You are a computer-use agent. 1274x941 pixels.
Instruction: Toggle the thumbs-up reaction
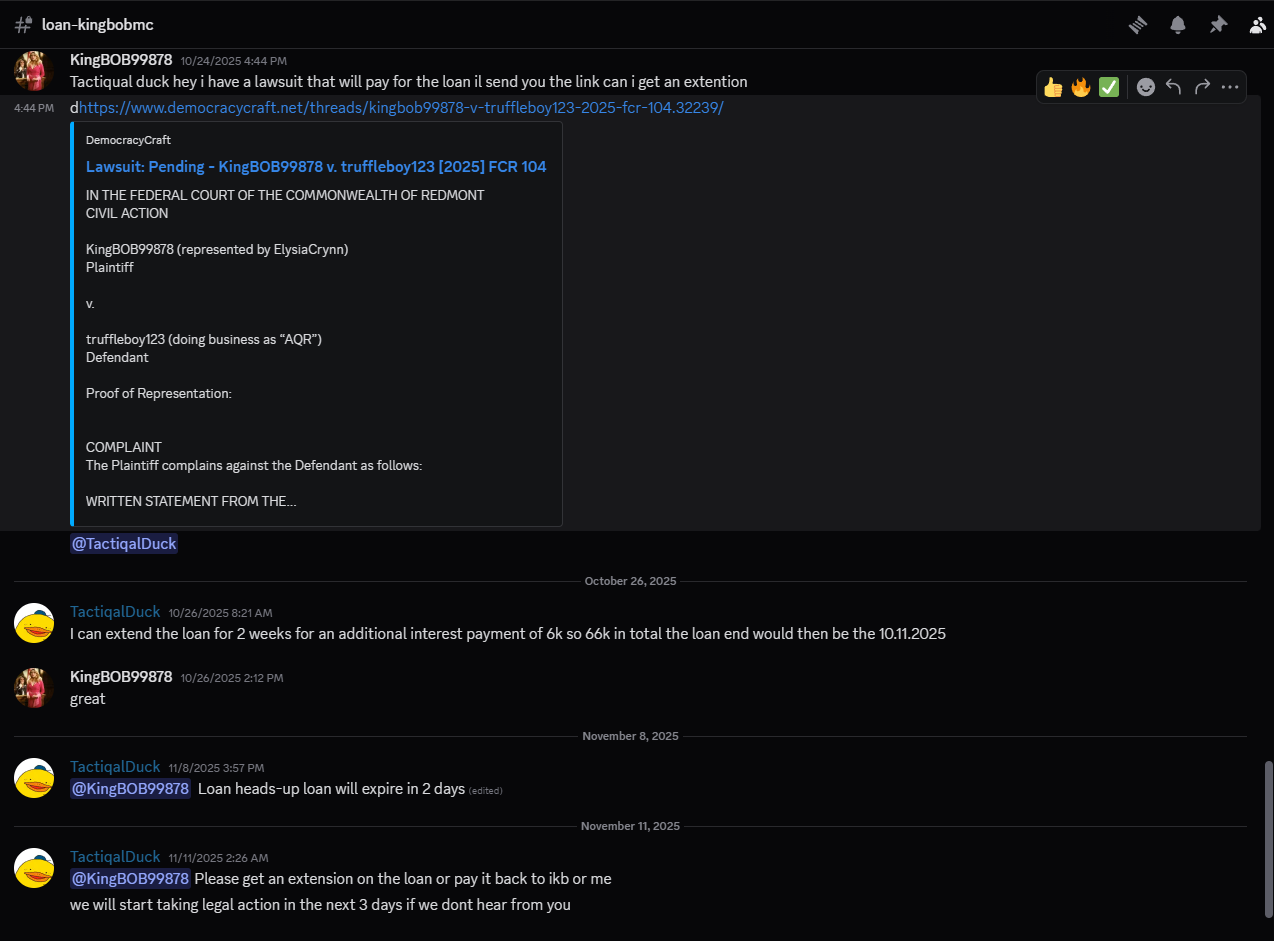(x=1053, y=87)
